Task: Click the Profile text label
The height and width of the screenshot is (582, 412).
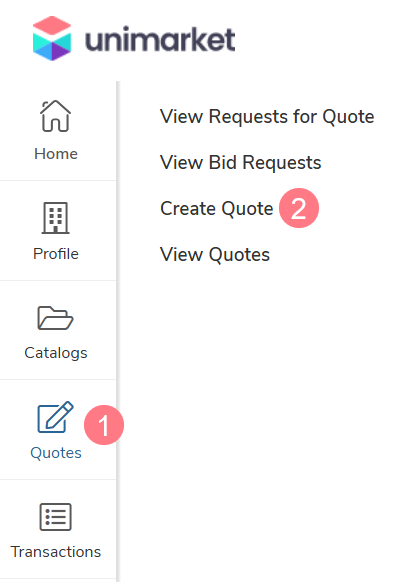Action: [56, 254]
